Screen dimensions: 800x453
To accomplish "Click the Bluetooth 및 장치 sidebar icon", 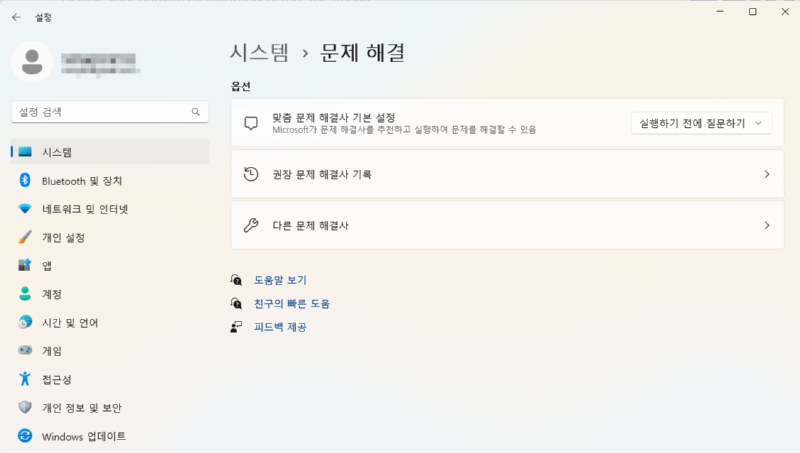I will click(26, 181).
